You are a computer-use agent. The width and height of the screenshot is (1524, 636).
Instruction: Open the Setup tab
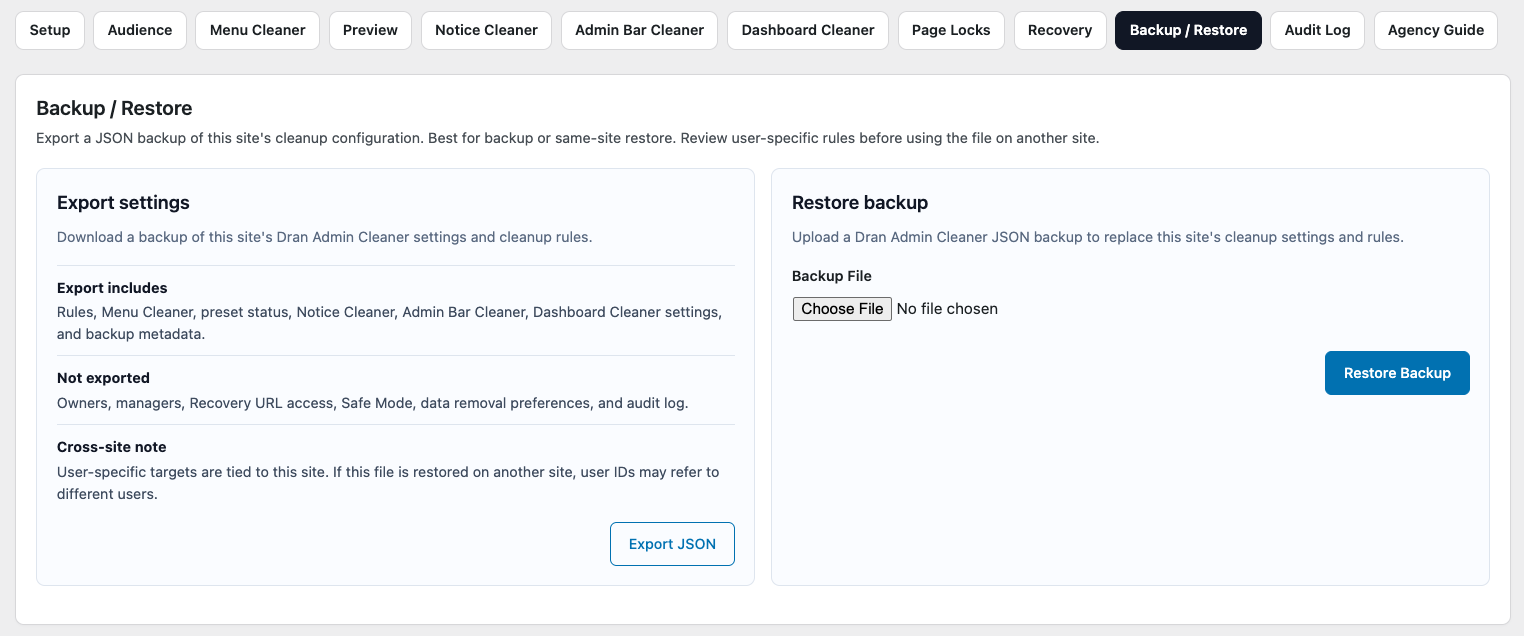pos(50,30)
